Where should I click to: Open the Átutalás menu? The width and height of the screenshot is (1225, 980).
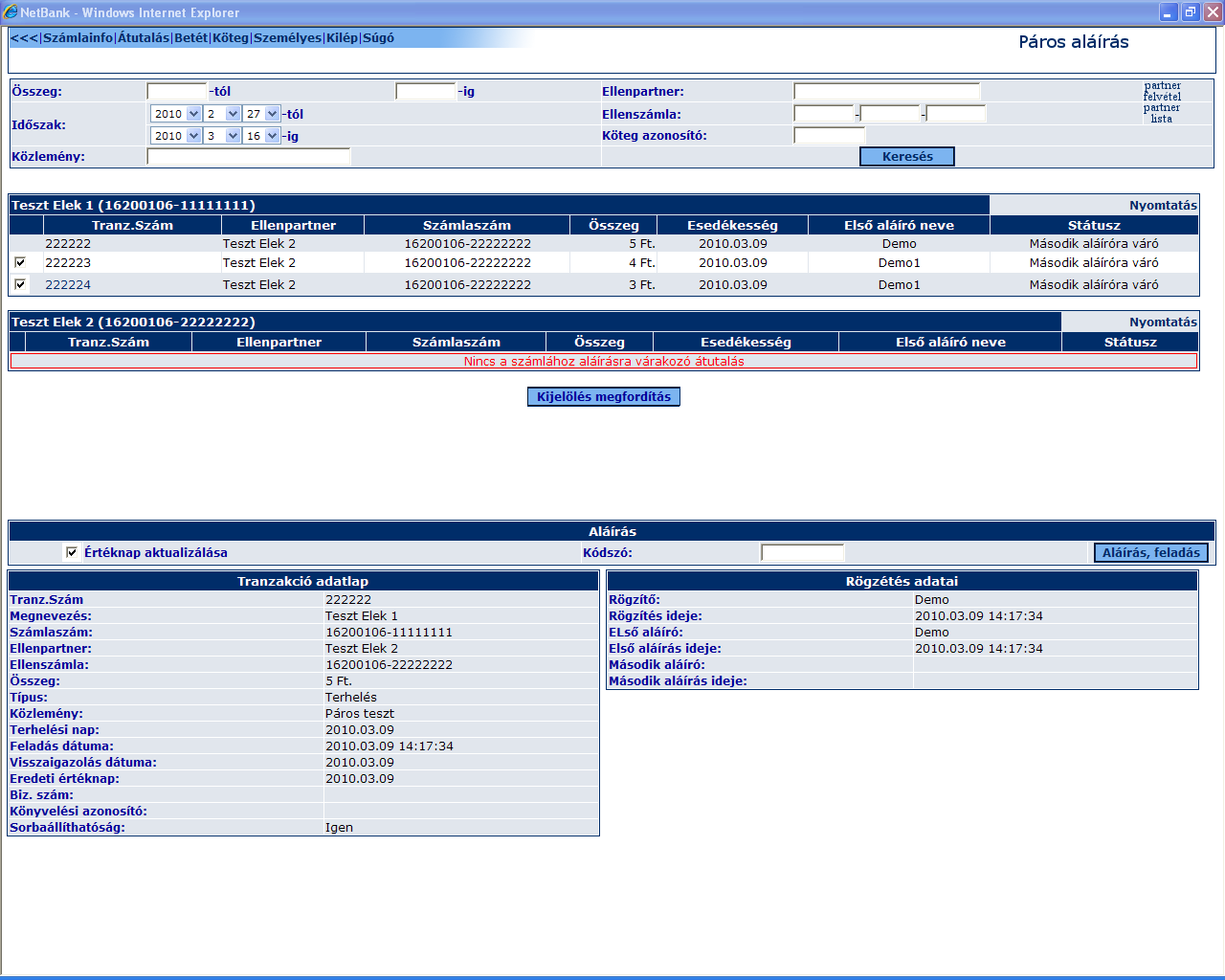144,38
